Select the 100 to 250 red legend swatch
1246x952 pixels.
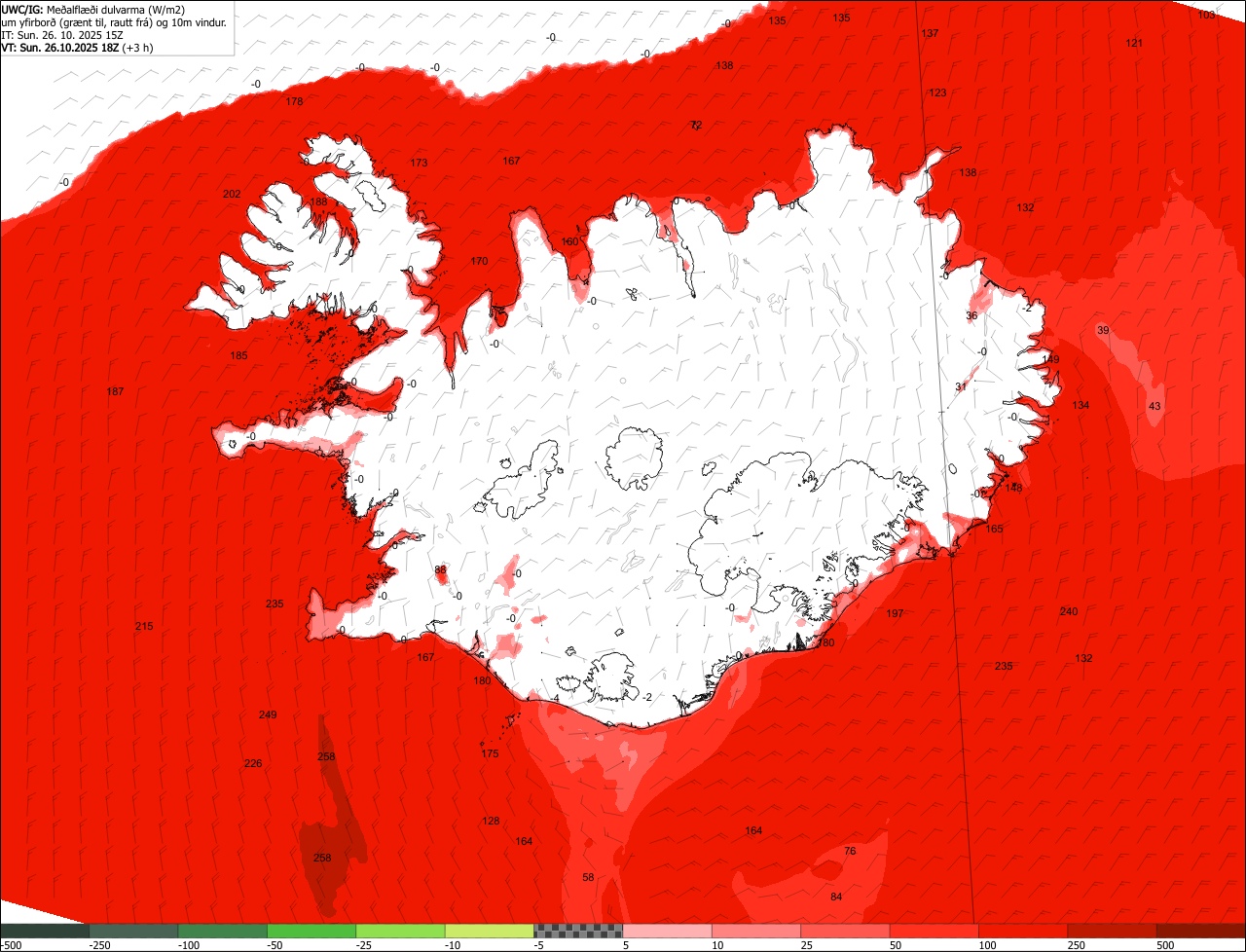click(x=1022, y=931)
